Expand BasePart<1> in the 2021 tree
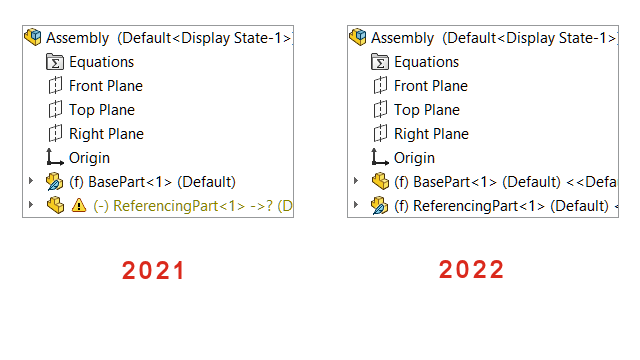This screenshot has width=640, height=360. click(x=31, y=180)
